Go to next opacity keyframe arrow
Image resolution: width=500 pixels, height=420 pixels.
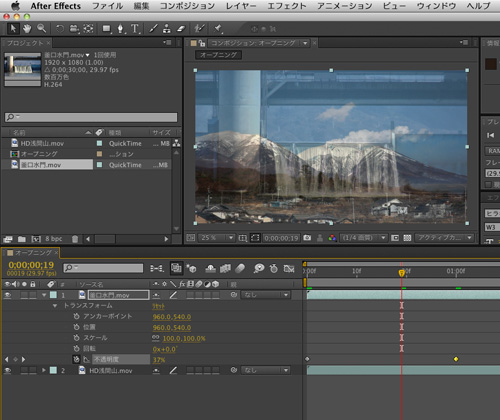tap(23, 360)
